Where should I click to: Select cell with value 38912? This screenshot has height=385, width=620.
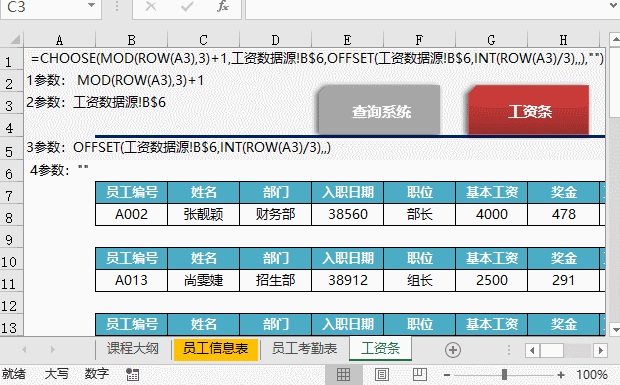tap(348, 280)
